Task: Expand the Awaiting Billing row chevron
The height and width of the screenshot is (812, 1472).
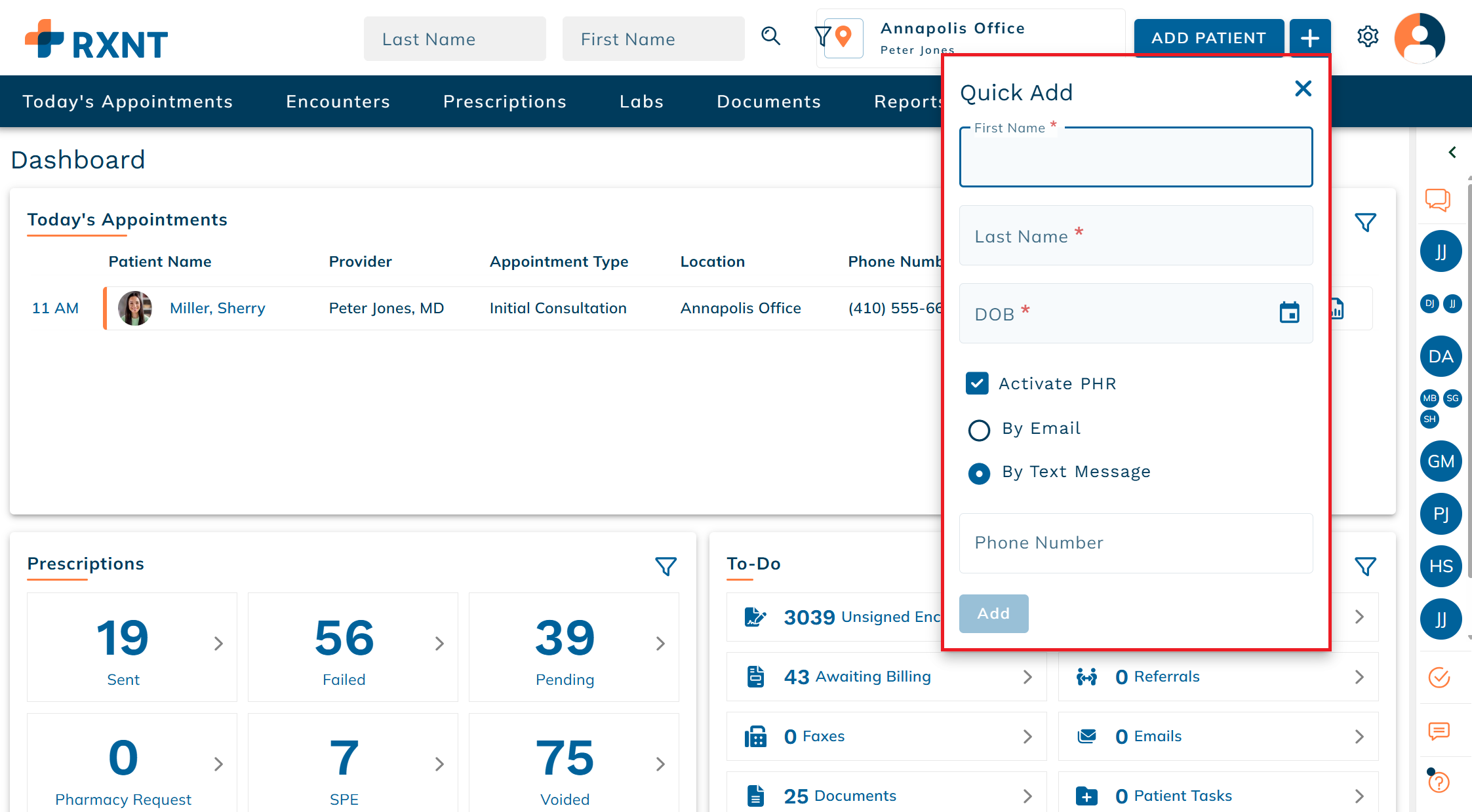Action: (1027, 677)
